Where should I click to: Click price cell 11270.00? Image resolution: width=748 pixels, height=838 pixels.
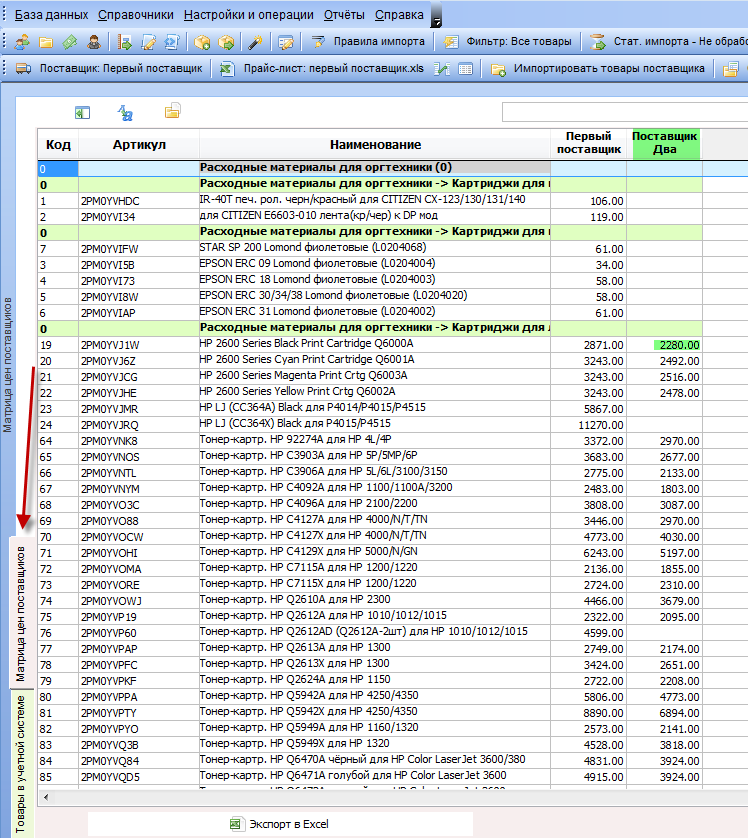pos(589,425)
